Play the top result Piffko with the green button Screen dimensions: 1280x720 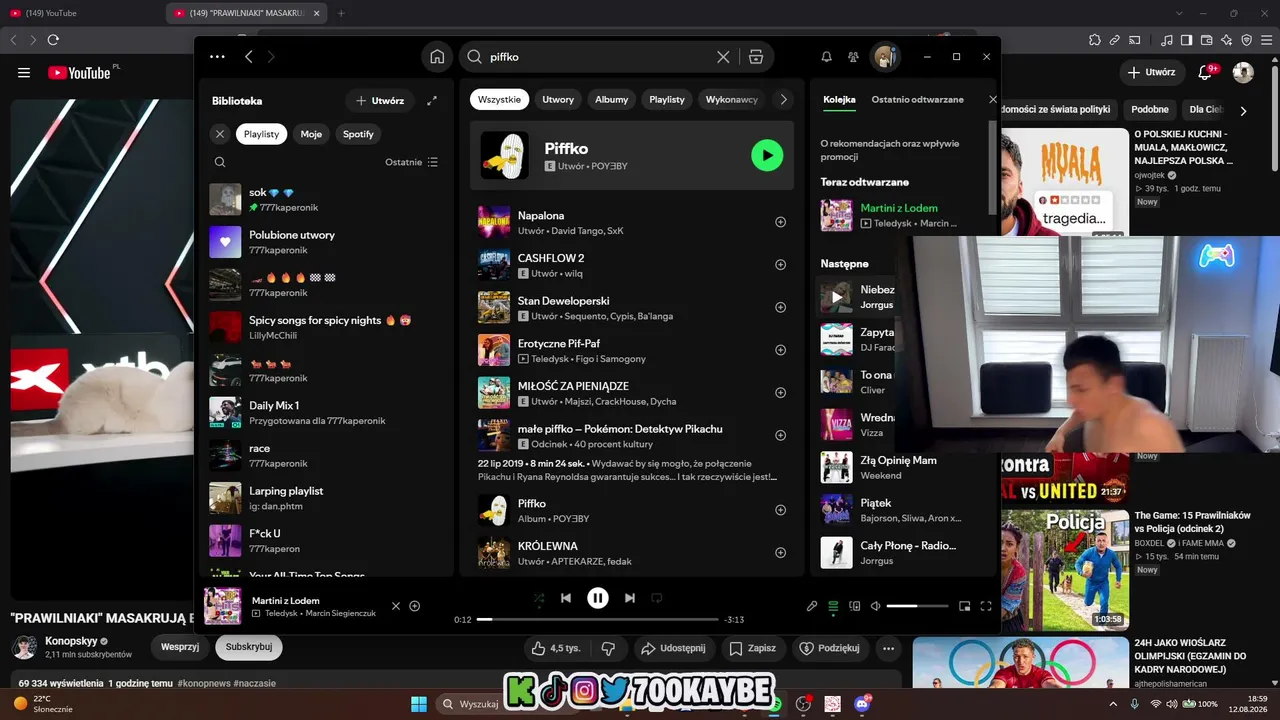(x=767, y=155)
